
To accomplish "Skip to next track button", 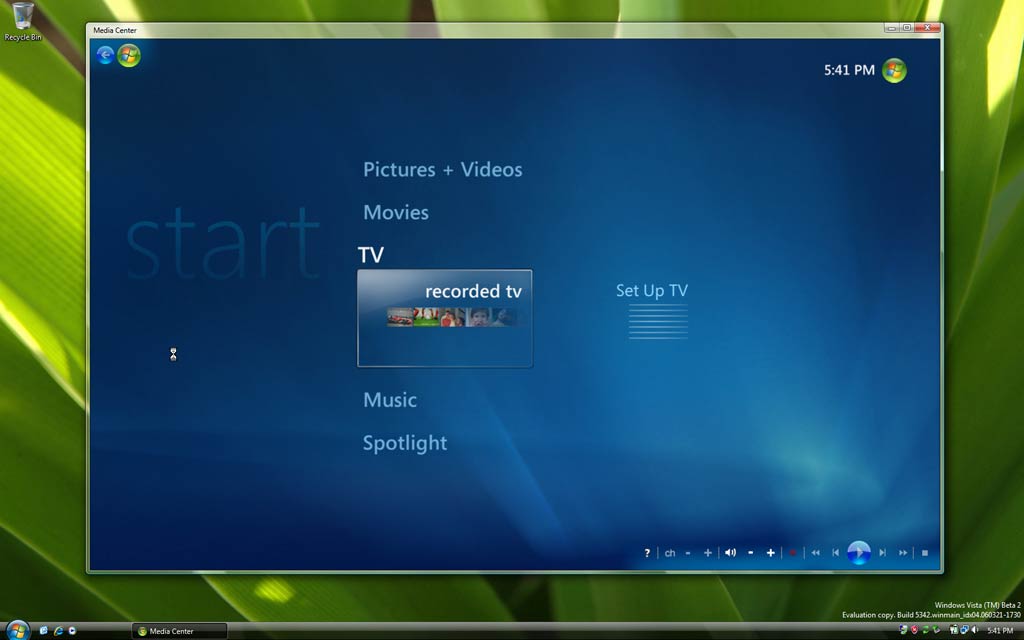I will 882,553.
